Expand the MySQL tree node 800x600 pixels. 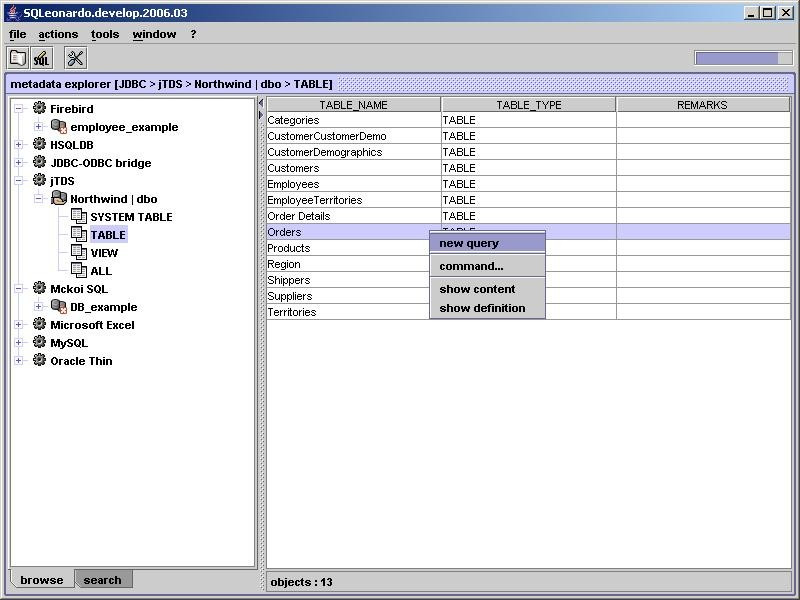coord(19,342)
